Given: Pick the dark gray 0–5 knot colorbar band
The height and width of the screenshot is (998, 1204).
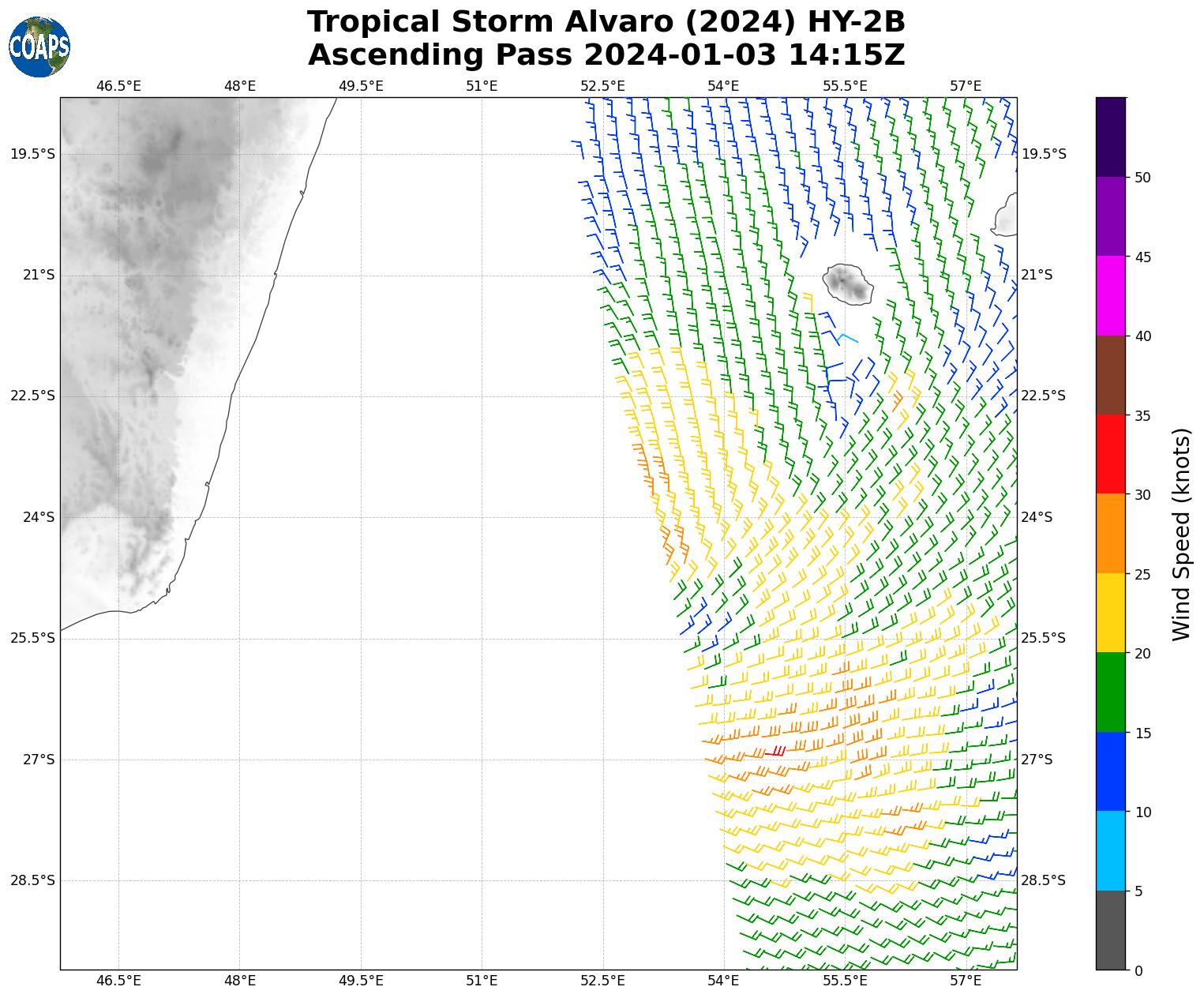Looking at the screenshot, I should 1110,930.
